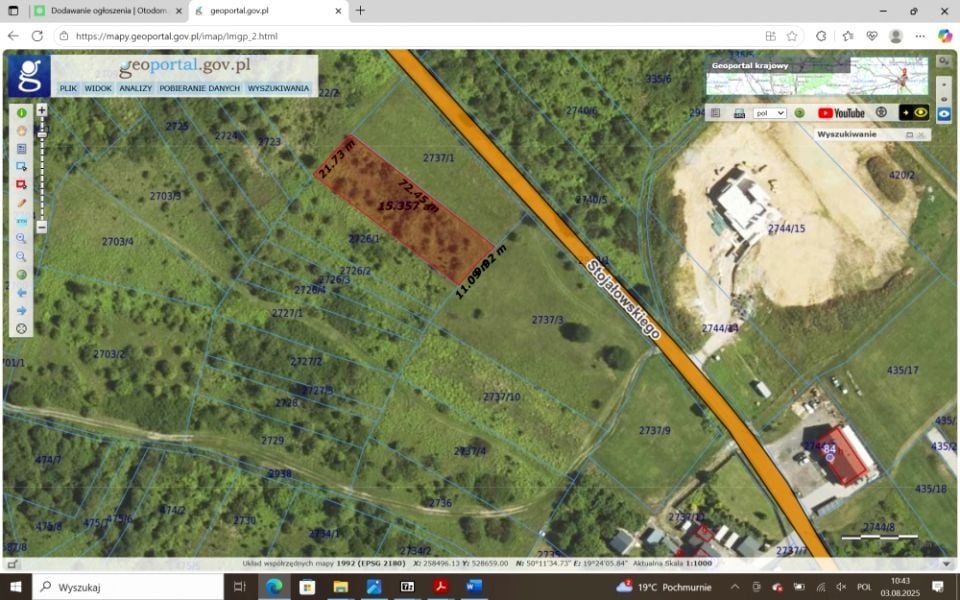This screenshot has width=960, height=600.
Task: Toggle the high-contrast yellow eye mode
Action: pyautogui.click(x=913, y=113)
